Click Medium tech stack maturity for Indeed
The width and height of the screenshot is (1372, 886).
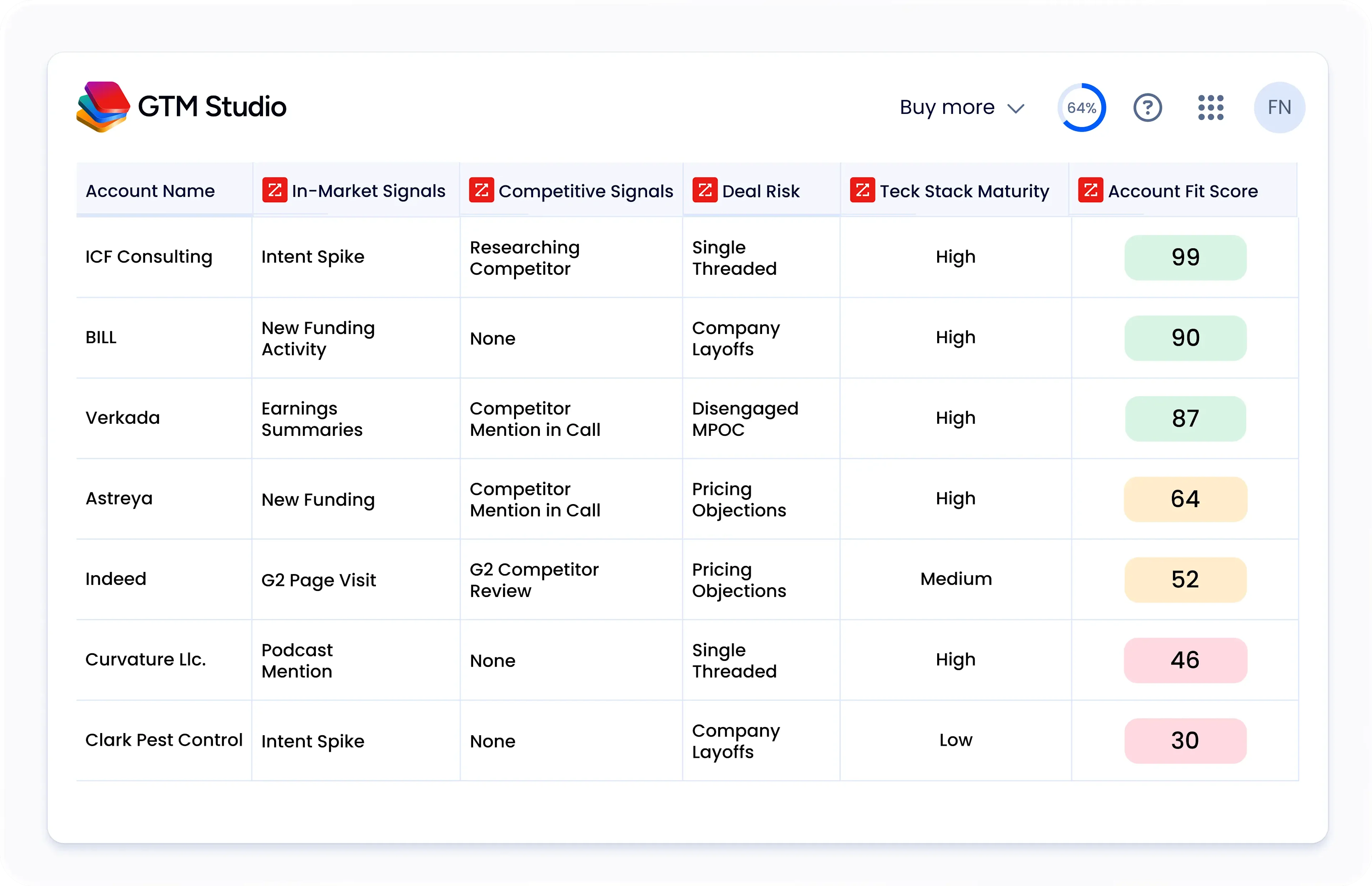coord(956,579)
